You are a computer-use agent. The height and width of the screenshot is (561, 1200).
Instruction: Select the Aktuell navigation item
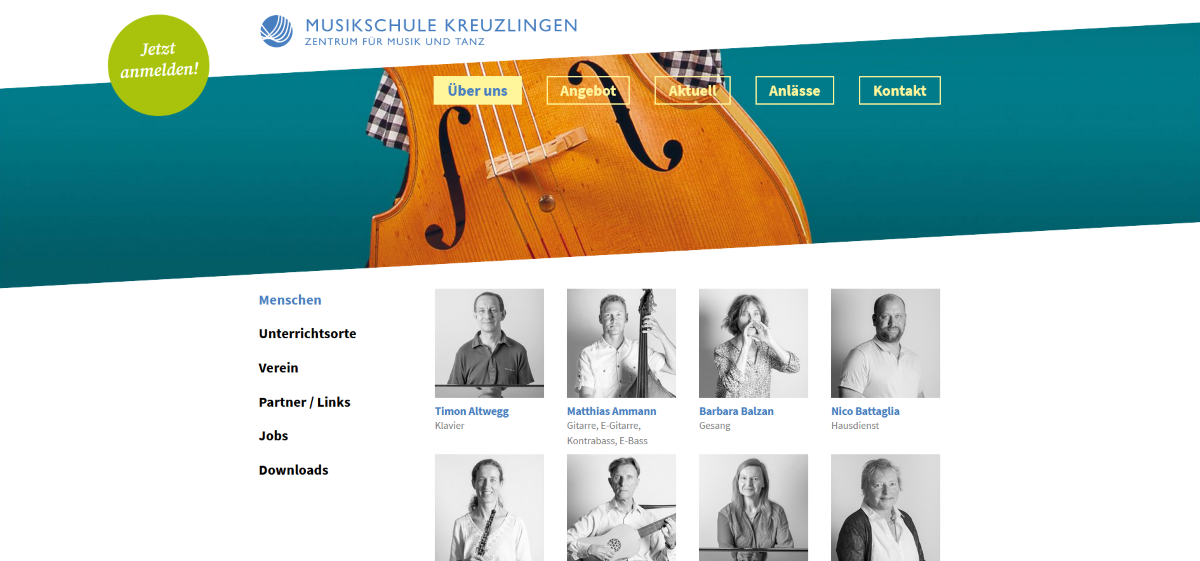click(x=692, y=90)
